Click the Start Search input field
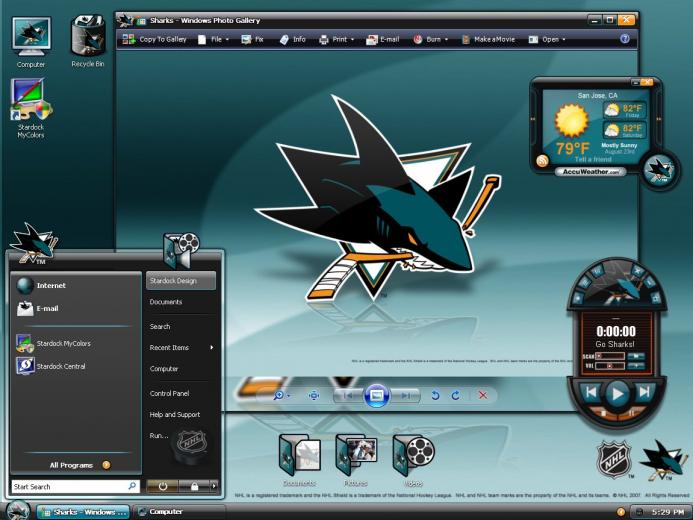The width and height of the screenshot is (693, 520). tap(76, 486)
